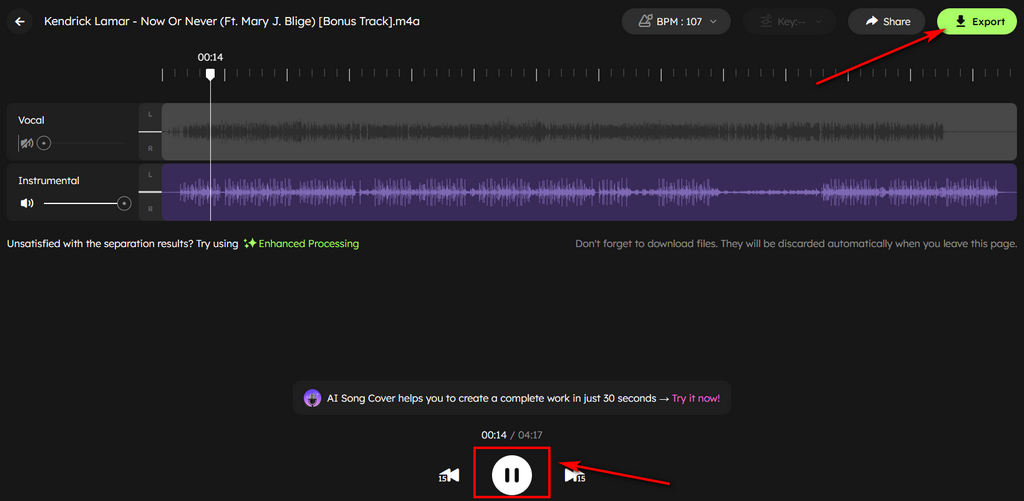Screen dimensions: 1024x501
Task: Open the disabled Key dropdown
Action: (790, 22)
